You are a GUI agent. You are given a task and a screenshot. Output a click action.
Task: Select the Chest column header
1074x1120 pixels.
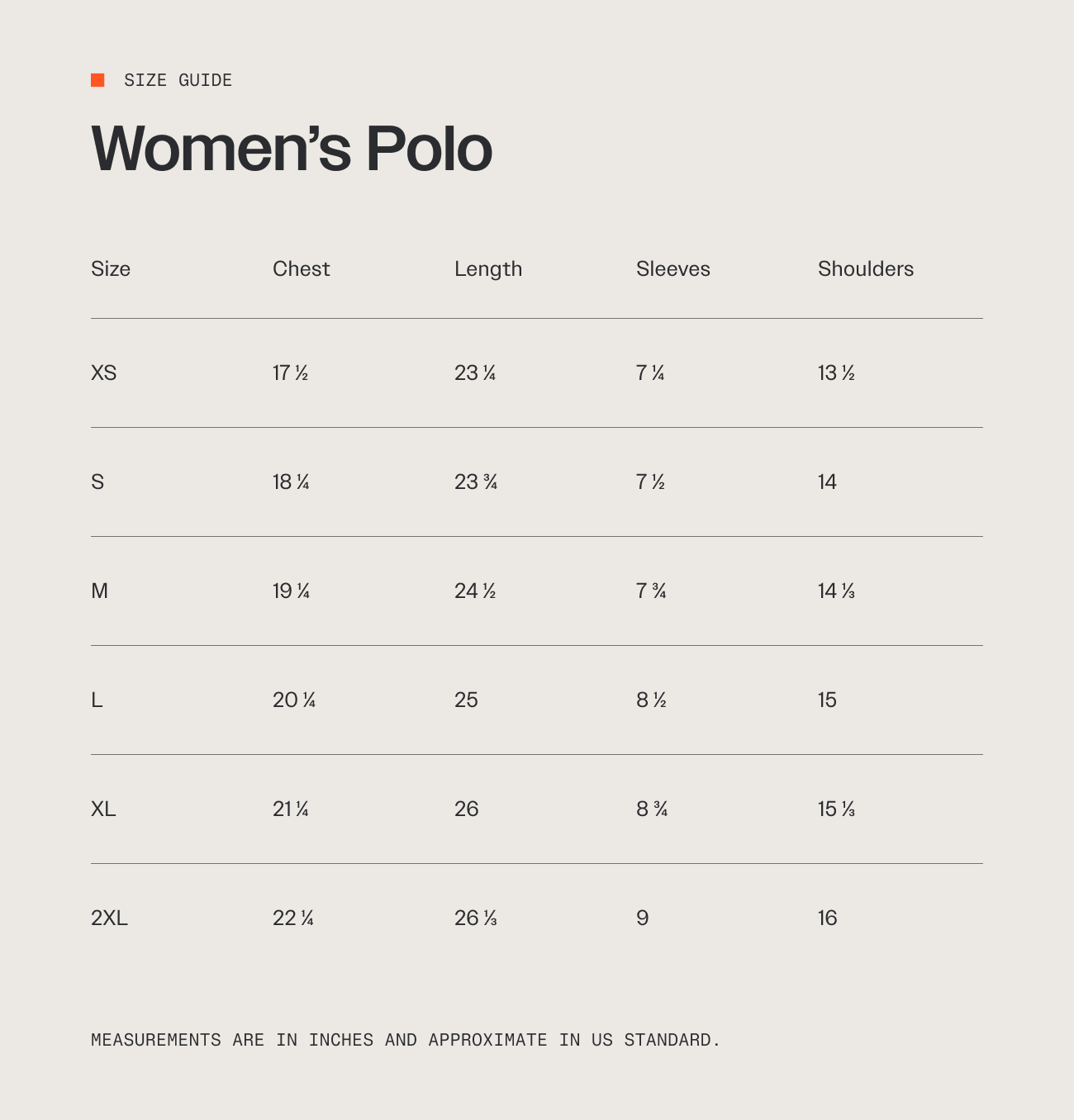click(x=302, y=269)
